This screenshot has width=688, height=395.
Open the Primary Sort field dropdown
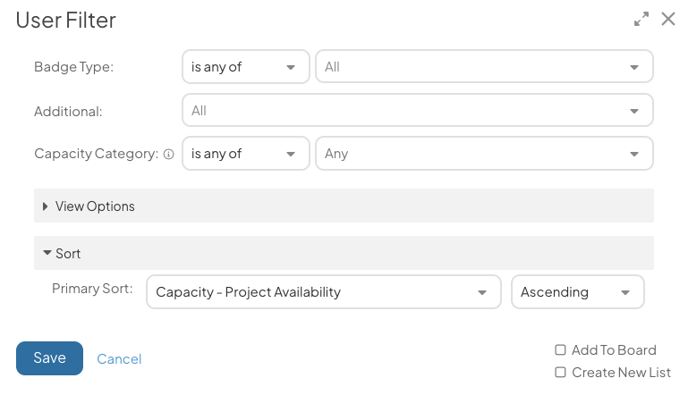323,292
